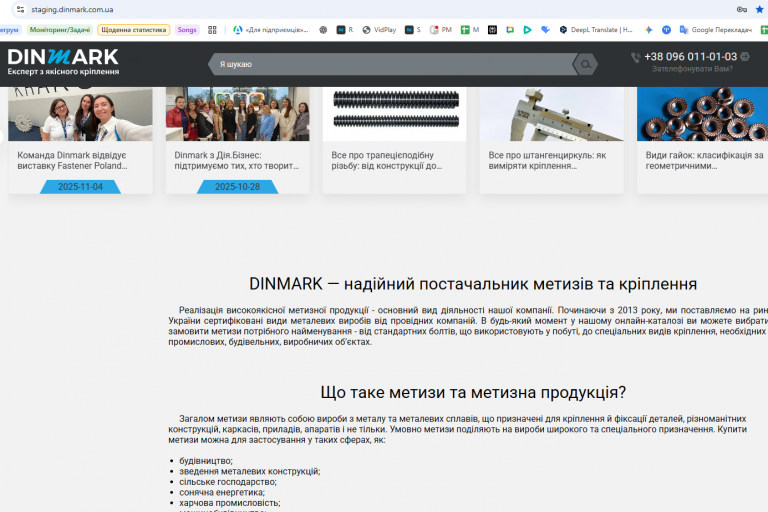Open article Види гайок: класифікація
The height and width of the screenshot is (512, 768).
point(704,161)
